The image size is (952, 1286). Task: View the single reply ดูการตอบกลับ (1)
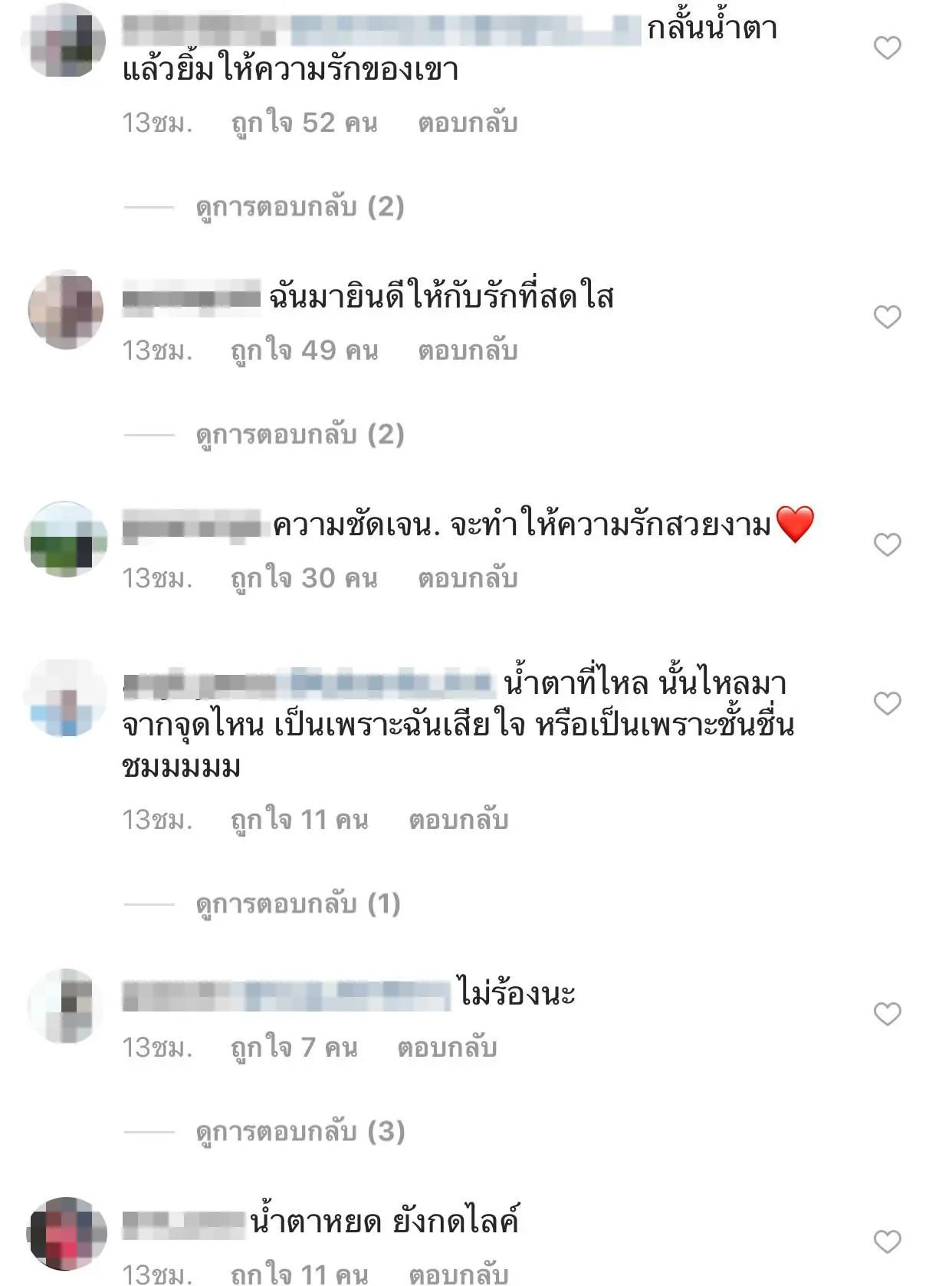click(x=298, y=904)
